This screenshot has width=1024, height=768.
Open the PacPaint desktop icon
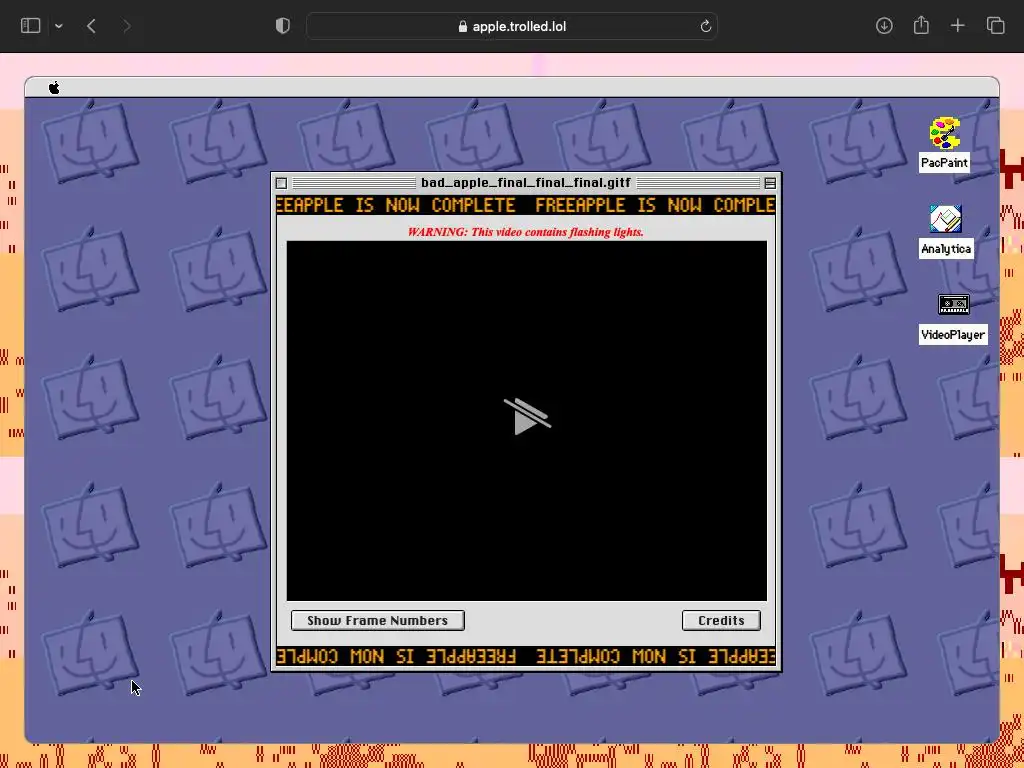point(944,133)
